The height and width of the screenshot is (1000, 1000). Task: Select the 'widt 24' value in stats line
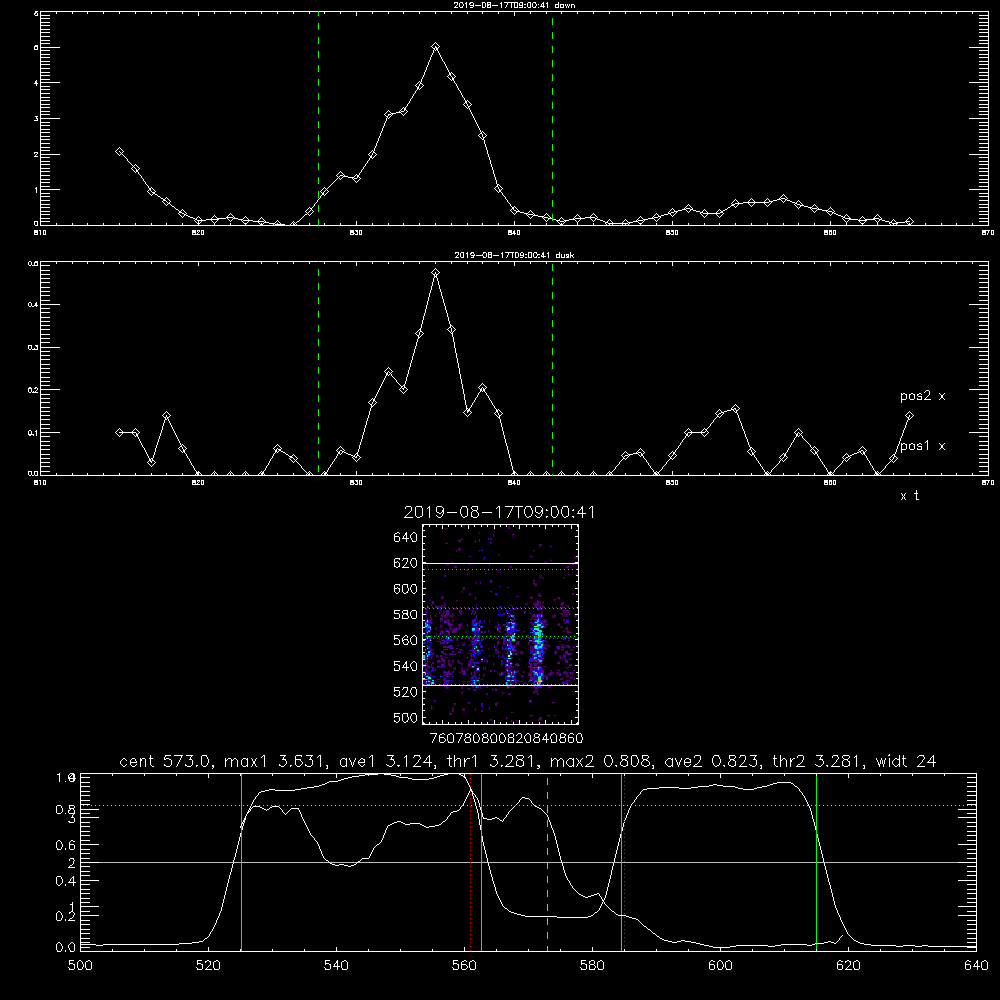coord(906,761)
